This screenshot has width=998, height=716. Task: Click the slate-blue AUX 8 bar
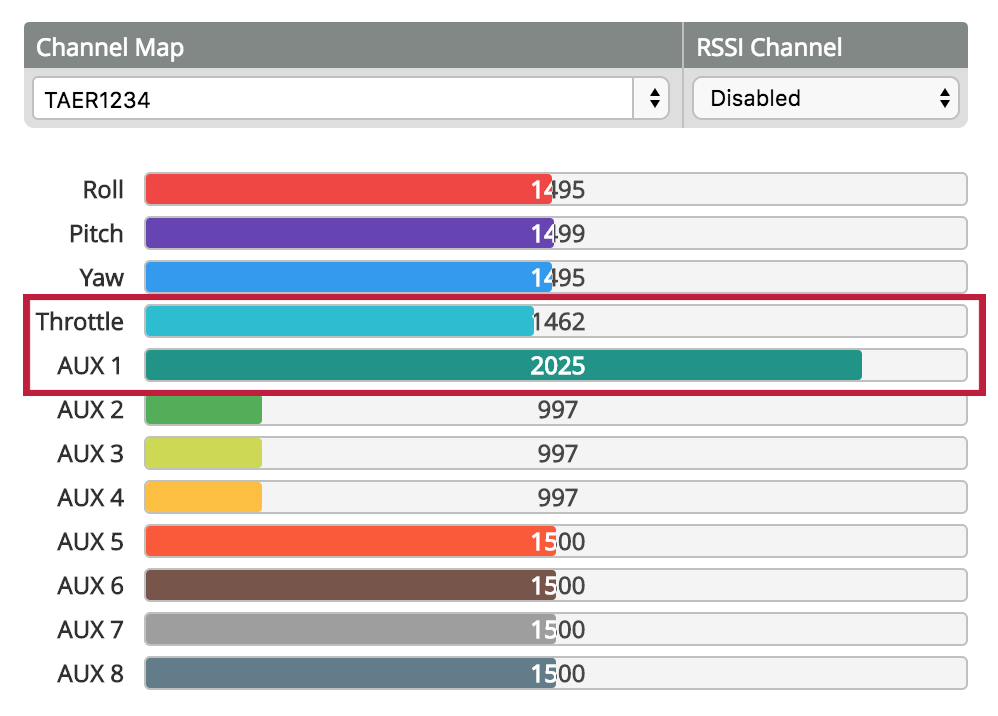[349, 673]
